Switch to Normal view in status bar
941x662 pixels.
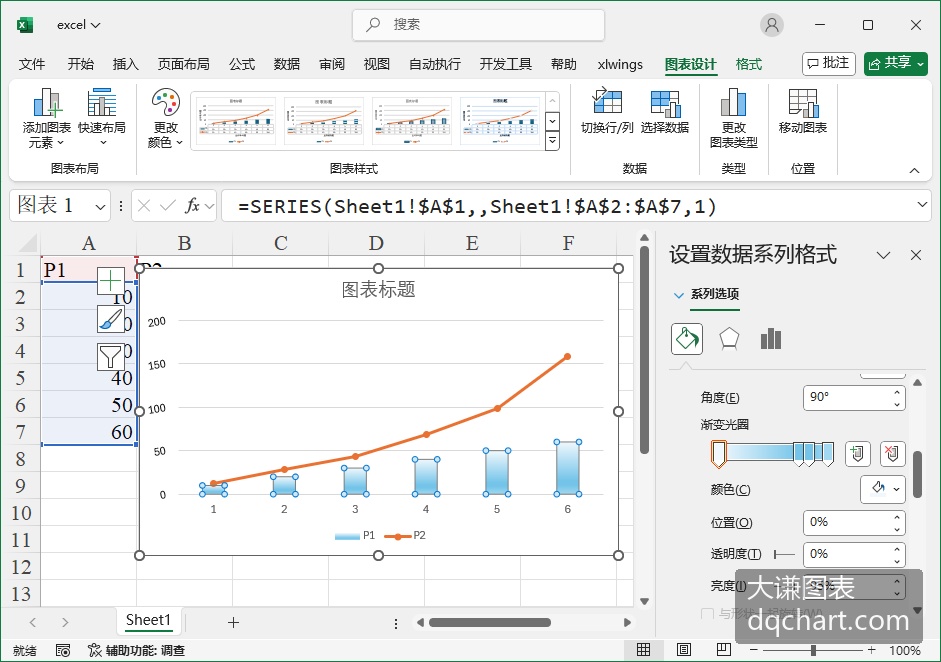point(643,649)
